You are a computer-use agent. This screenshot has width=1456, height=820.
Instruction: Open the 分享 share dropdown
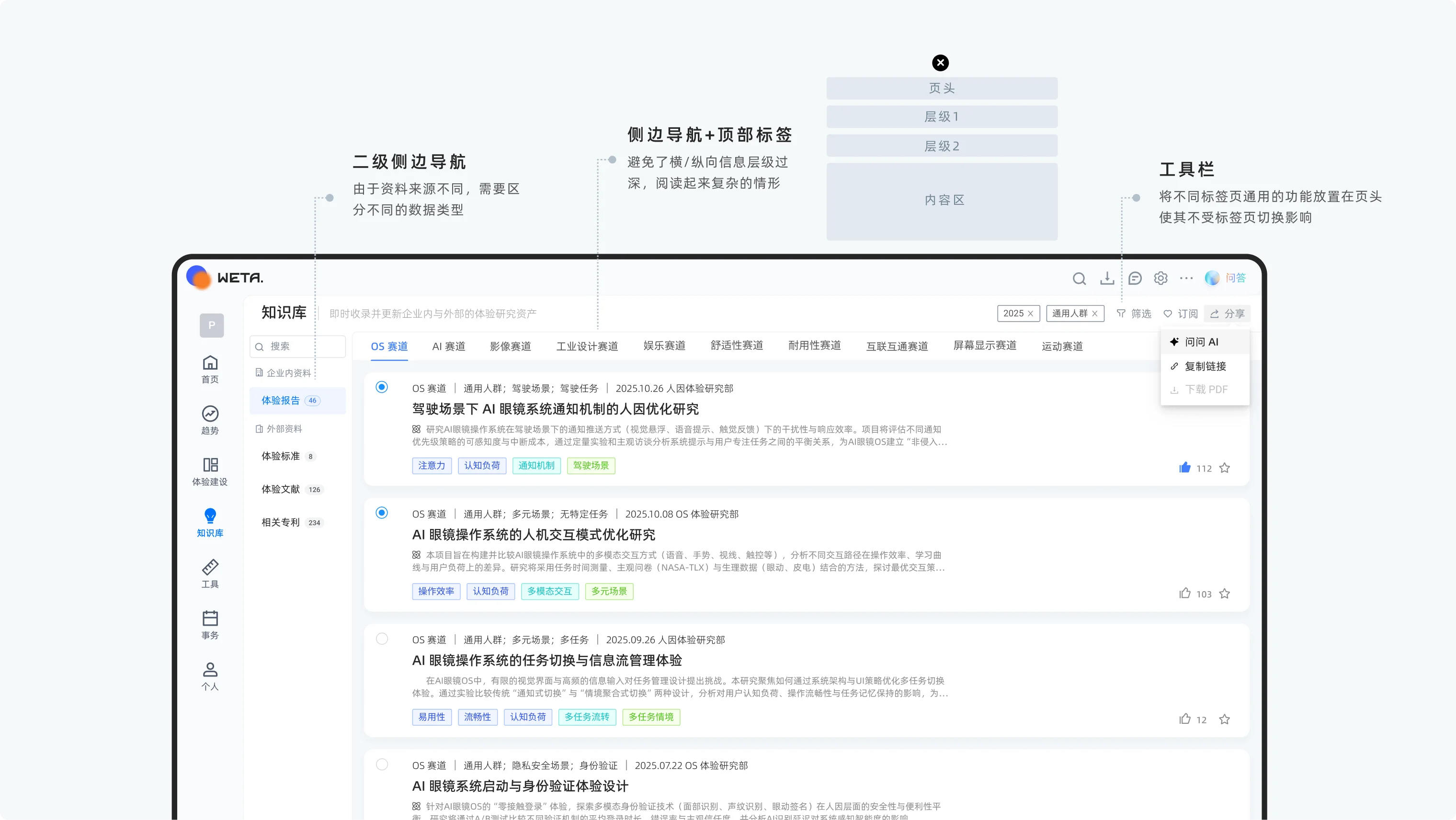[1227, 314]
